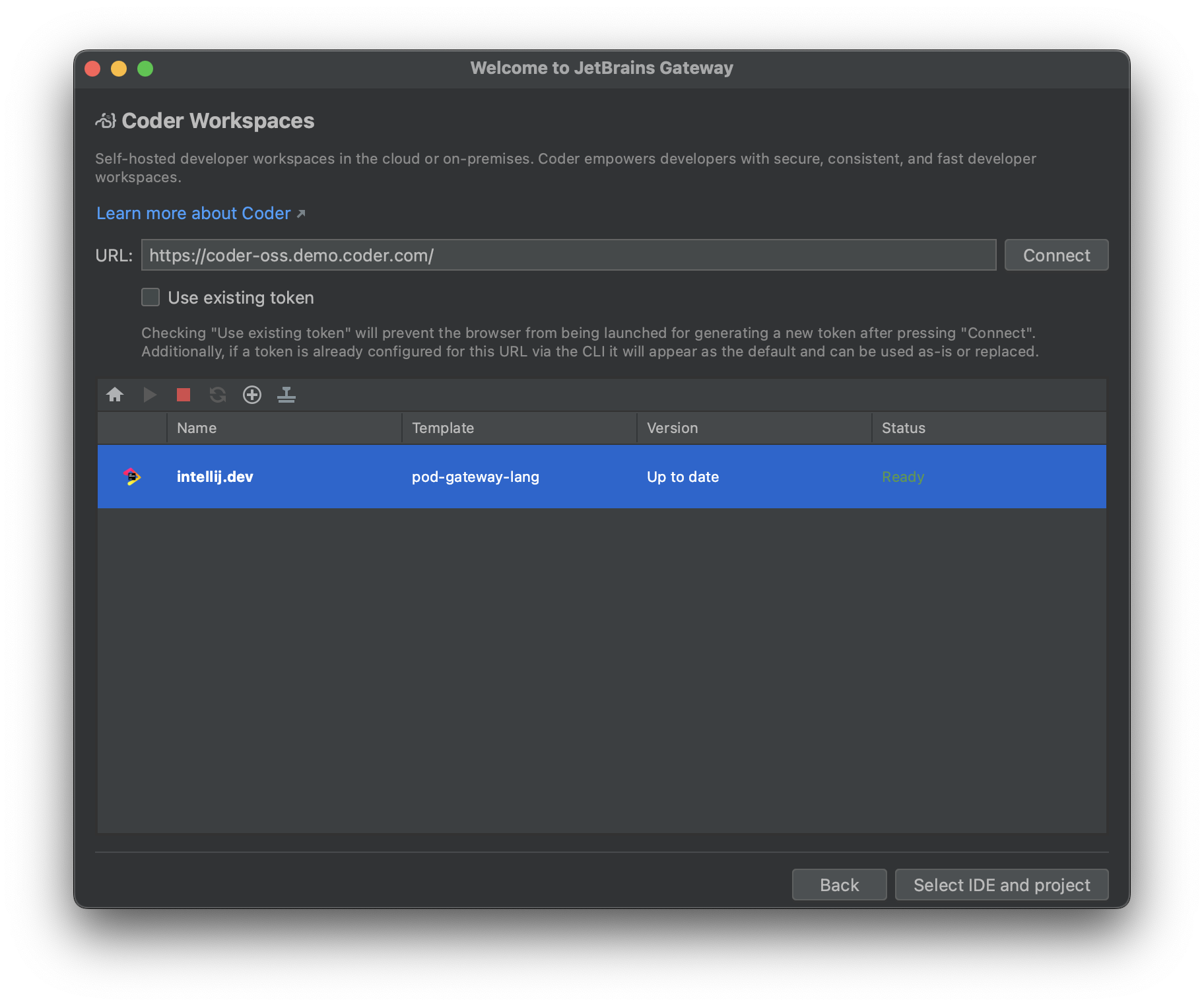
Task: Open the workspaces dashboard home icon
Action: tap(115, 395)
